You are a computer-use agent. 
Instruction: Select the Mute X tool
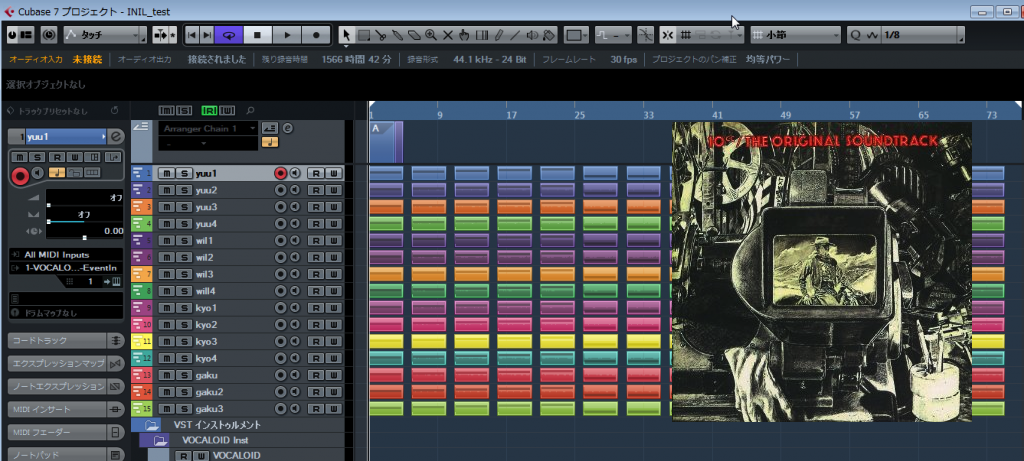pos(448,35)
